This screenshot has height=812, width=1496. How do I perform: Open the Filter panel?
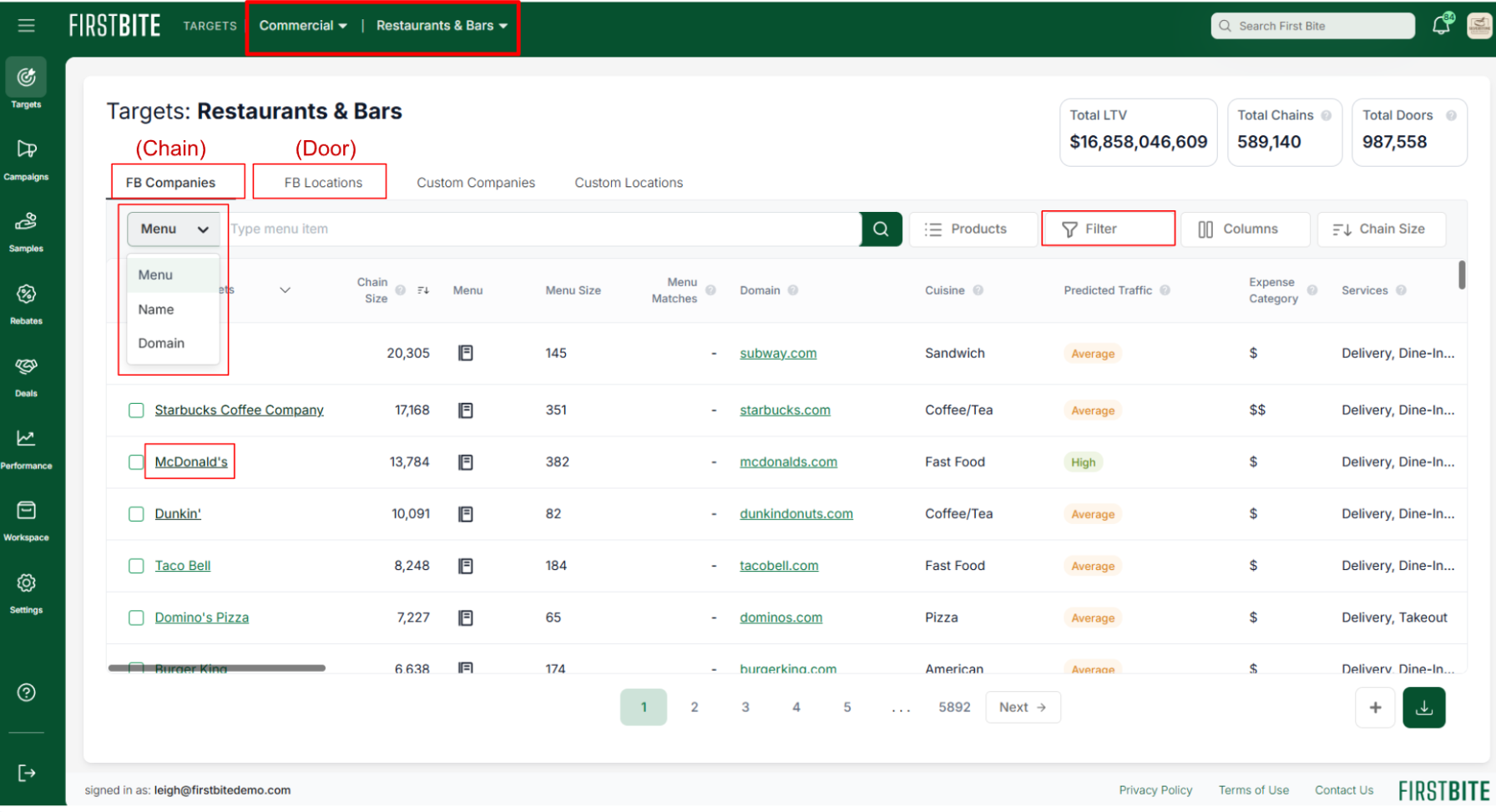point(1108,229)
